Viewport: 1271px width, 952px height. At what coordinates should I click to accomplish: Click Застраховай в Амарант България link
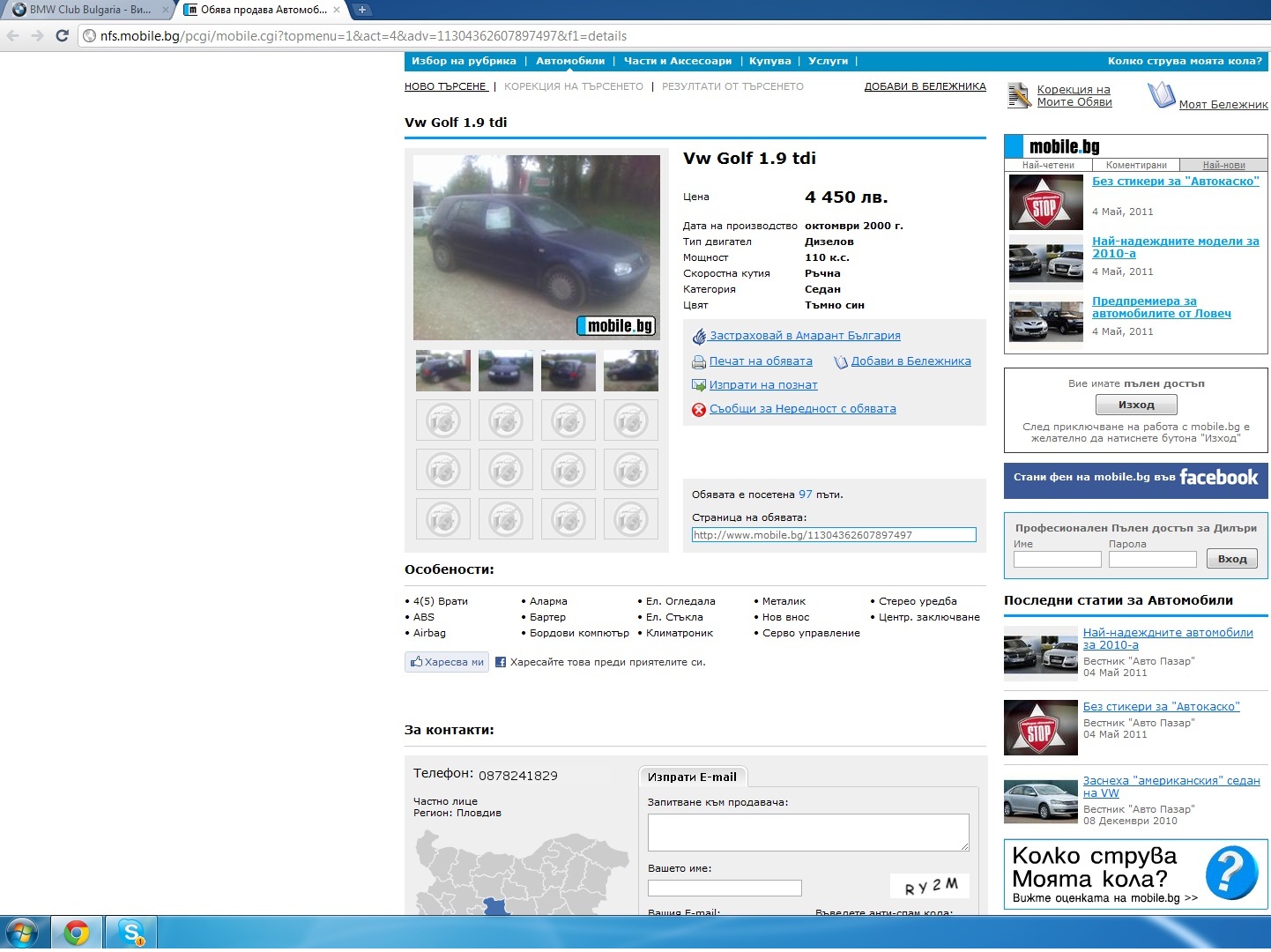(x=805, y=336)
